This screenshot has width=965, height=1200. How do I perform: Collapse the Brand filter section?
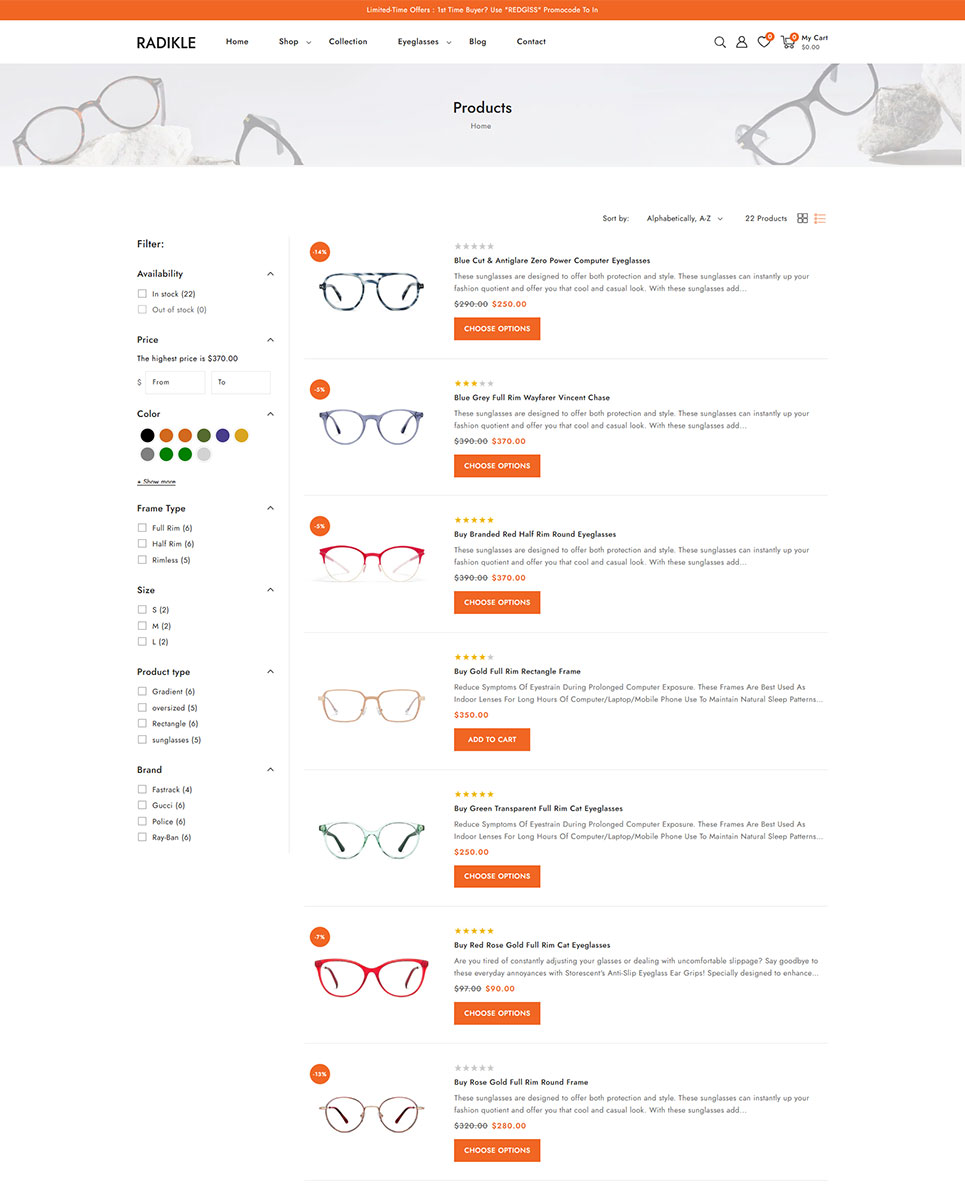(270, 770)
